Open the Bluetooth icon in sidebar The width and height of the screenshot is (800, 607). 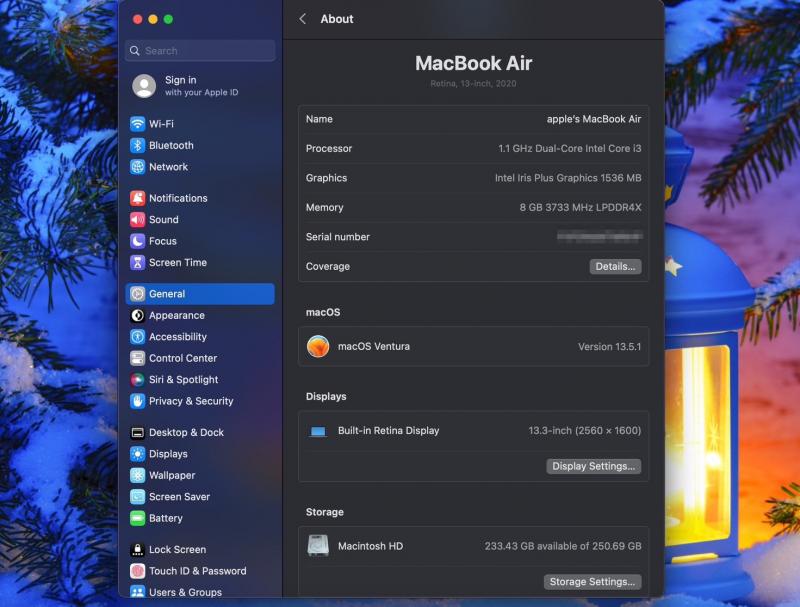[x=137, y=145]
